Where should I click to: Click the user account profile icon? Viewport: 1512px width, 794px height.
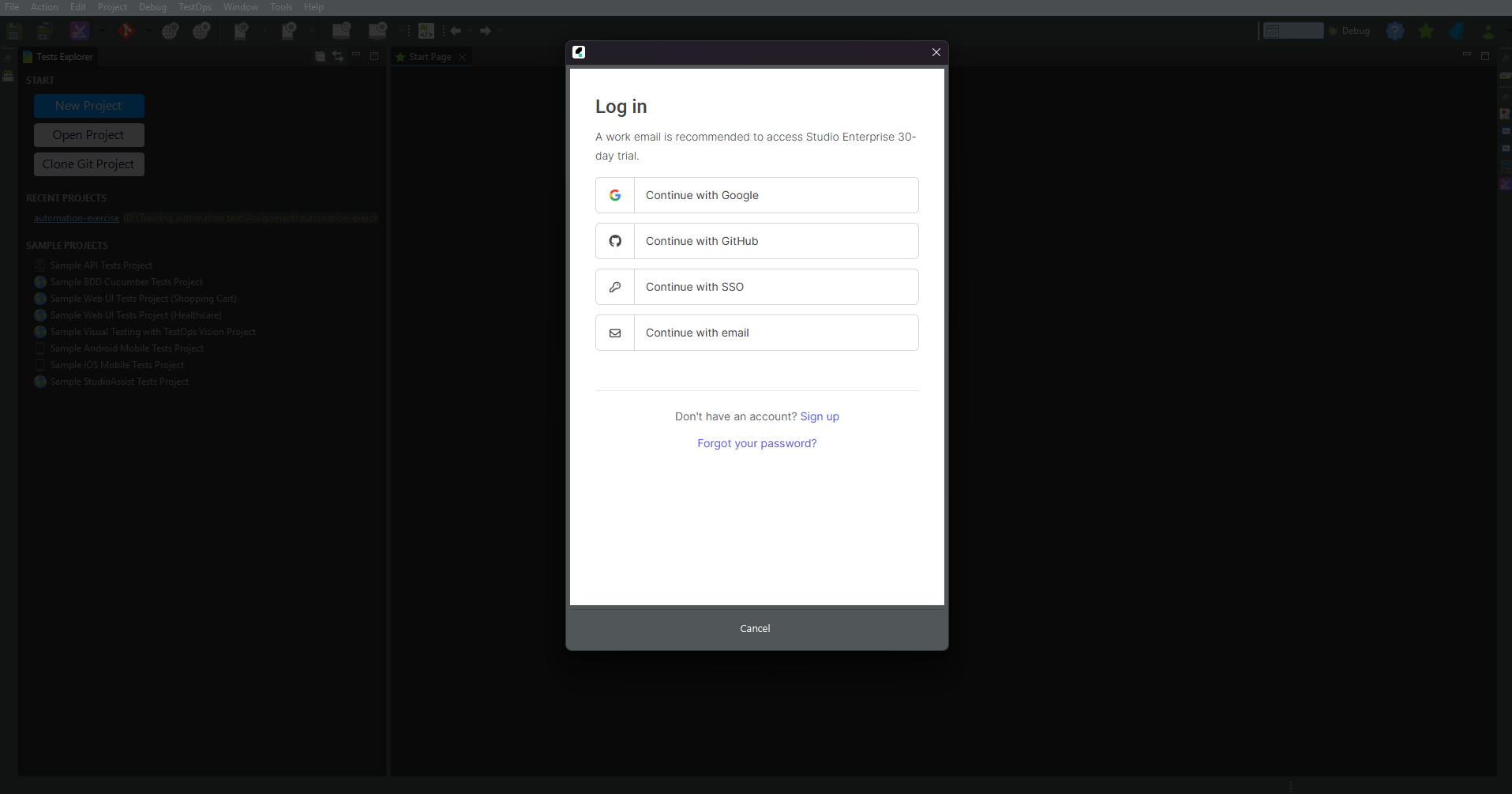(1488, 32)
